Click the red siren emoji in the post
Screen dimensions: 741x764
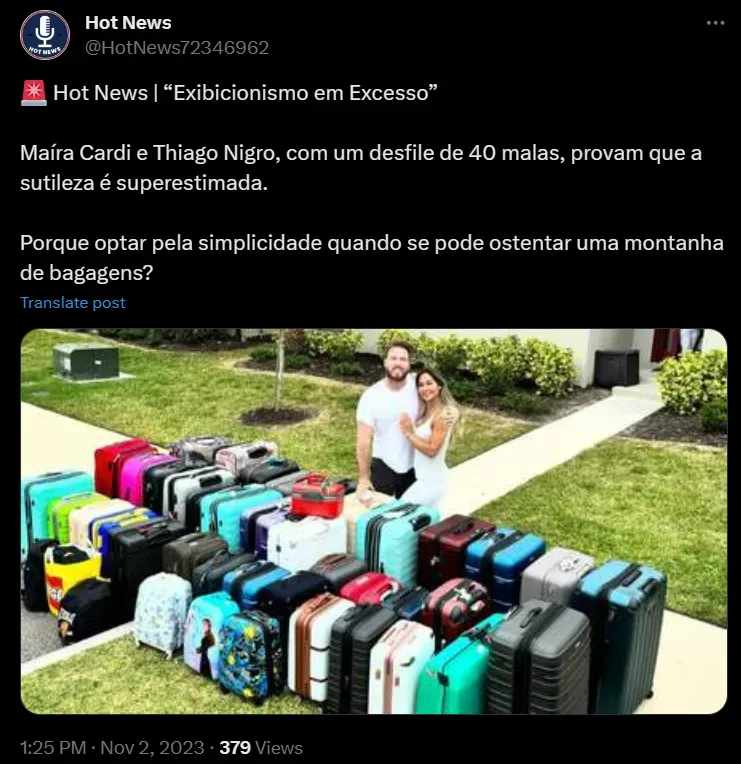[34, 93]
